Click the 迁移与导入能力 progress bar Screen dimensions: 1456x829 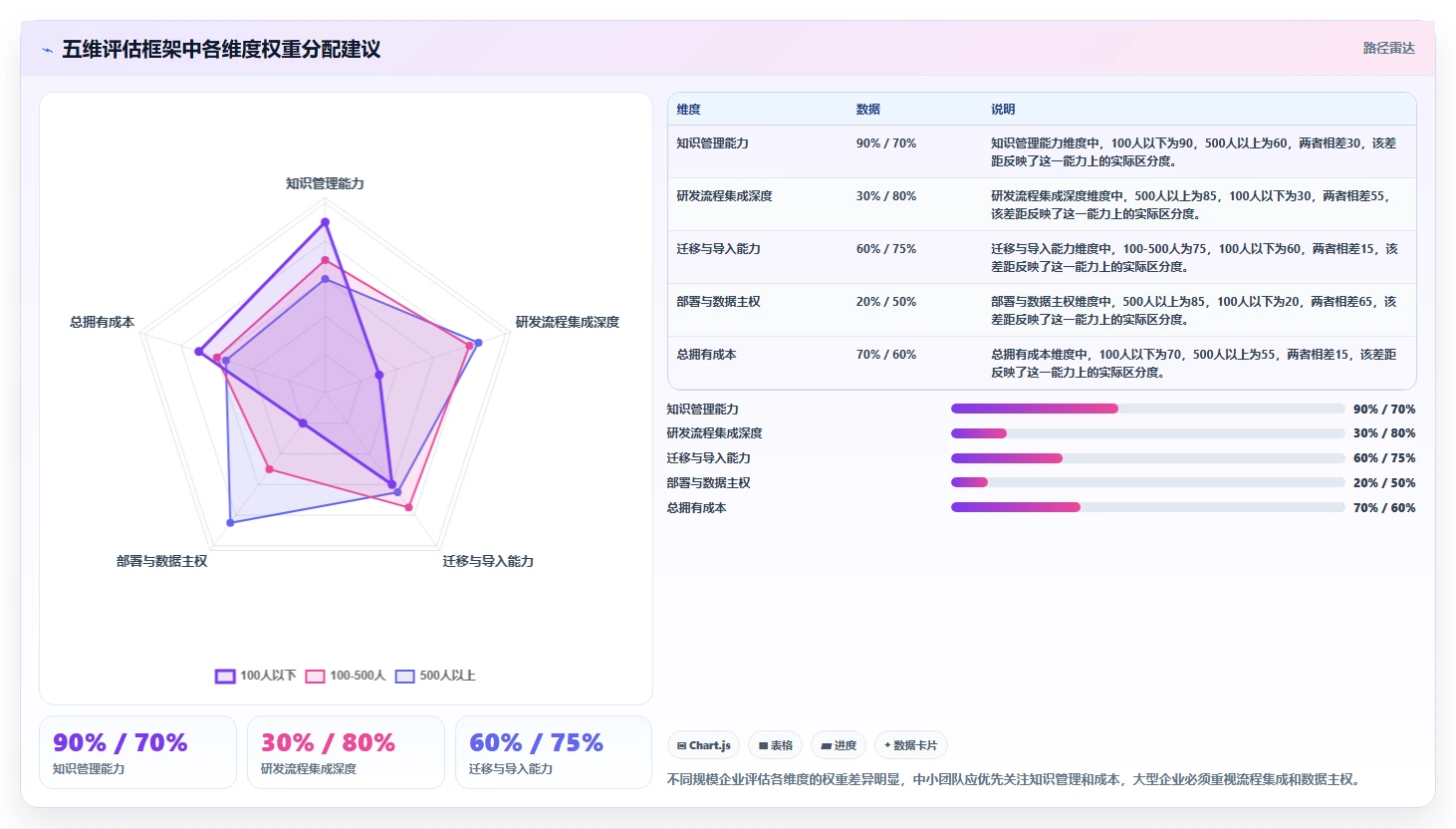1147,458
